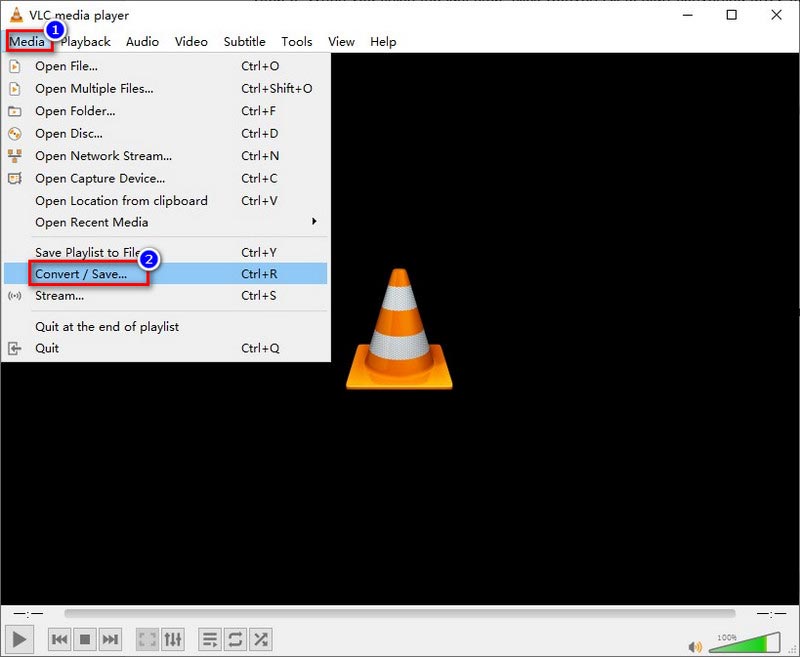Adjust the volume slider
The image size is (800, 657).
click(745, 642)
